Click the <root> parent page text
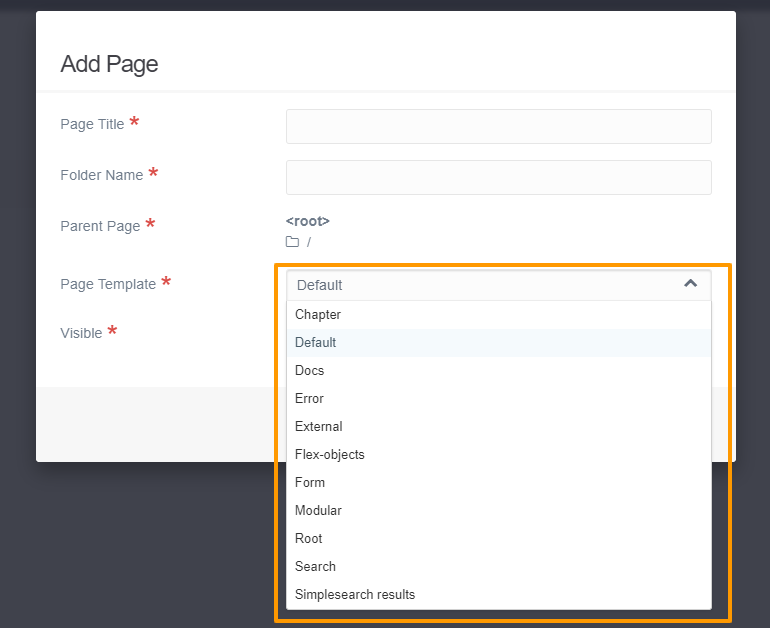Image resolution: width=770 pixels, height=628 pixels. click(x=307, y=221)
